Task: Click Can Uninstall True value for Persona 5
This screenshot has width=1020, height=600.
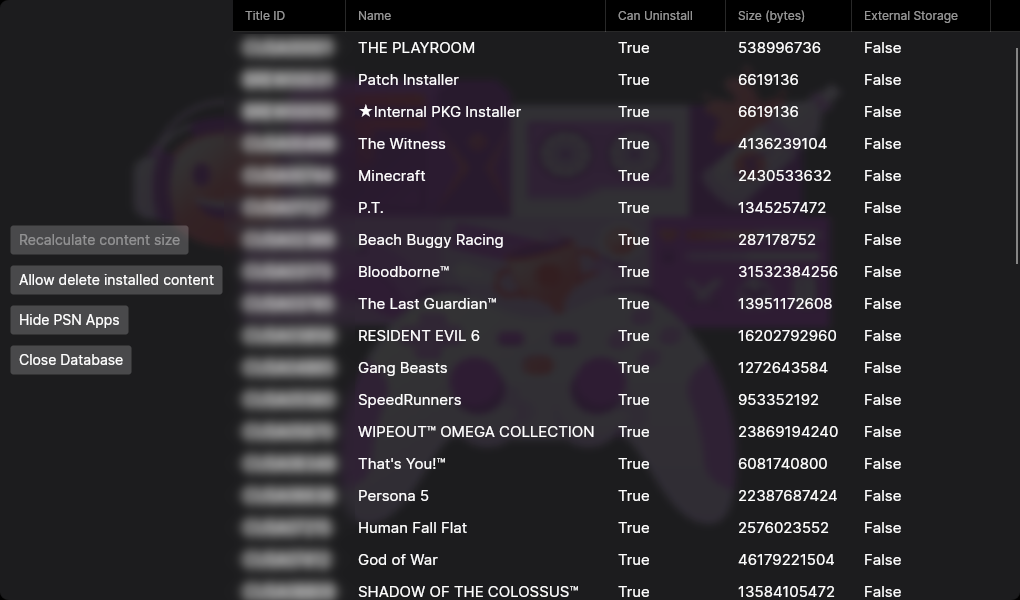Action: pos(634,496)
